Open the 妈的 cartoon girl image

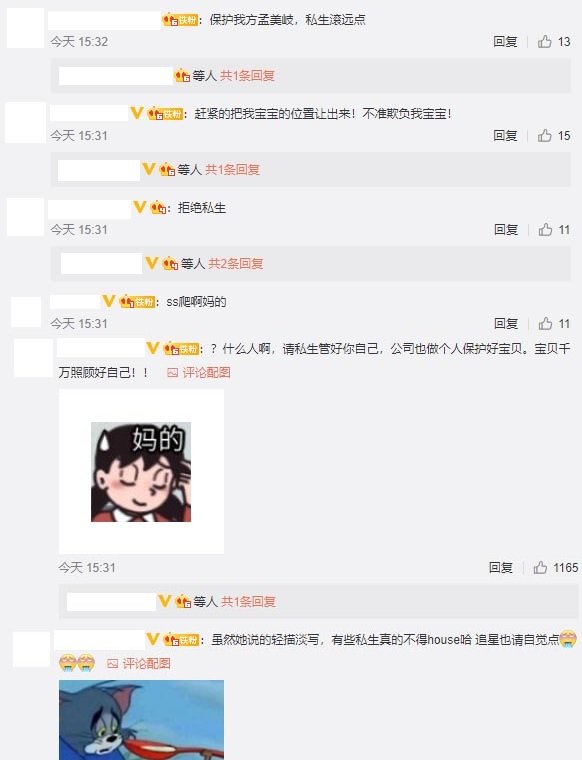pos(142,472)
